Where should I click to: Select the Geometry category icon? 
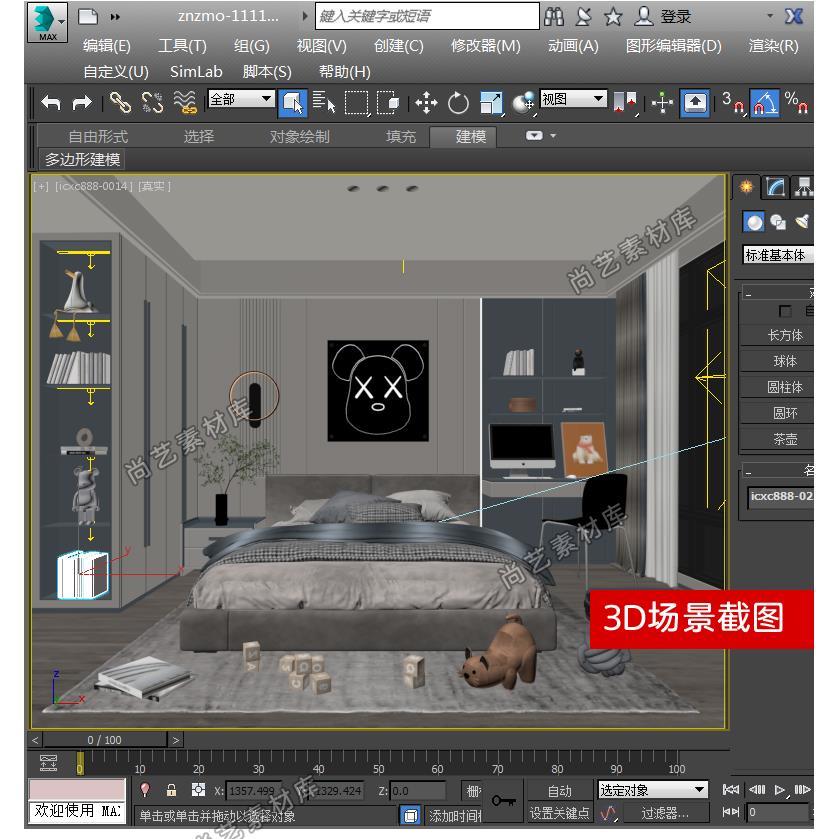(x=754, y=222)
